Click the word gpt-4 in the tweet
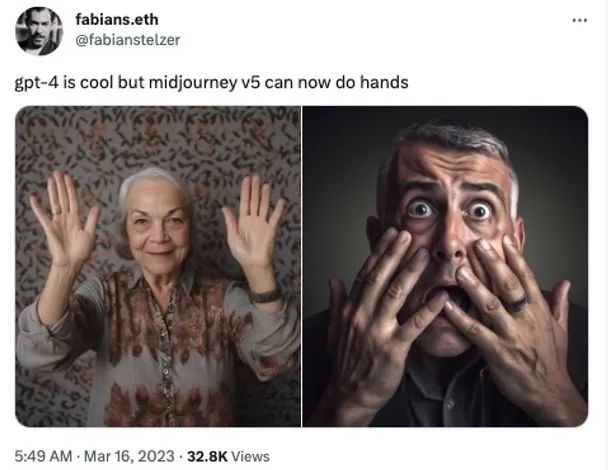Screen dimensions: 609x470 (36, 82)
